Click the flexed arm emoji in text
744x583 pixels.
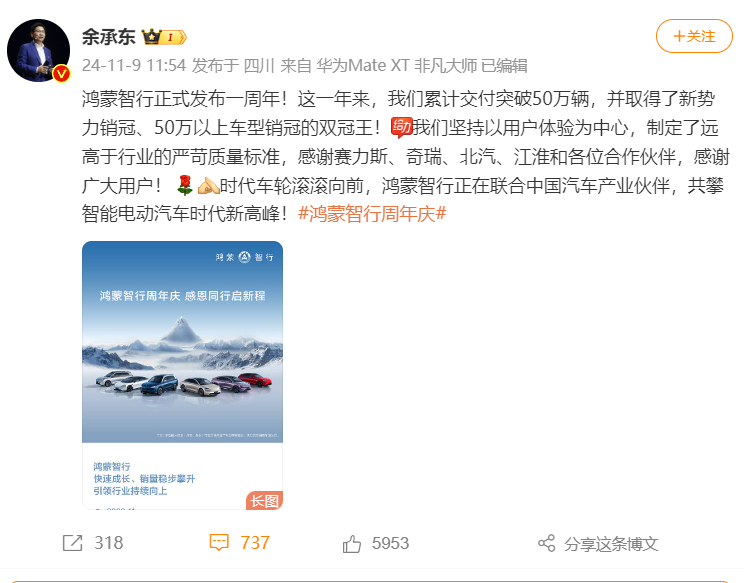[x=208, y=185]
